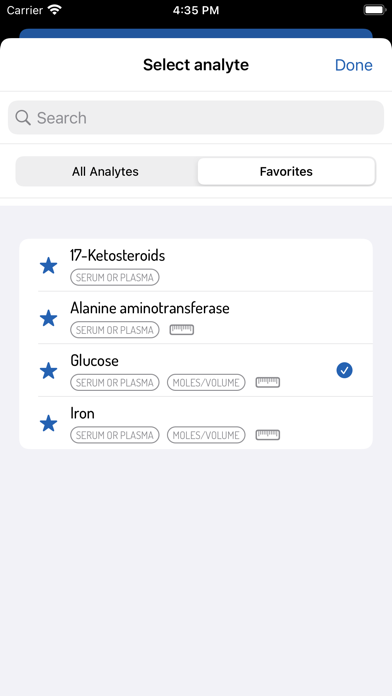Click the MOLES/VOLUME tag under Glucose
This screenshot has width=392, height=696.
tap(206, 383)
